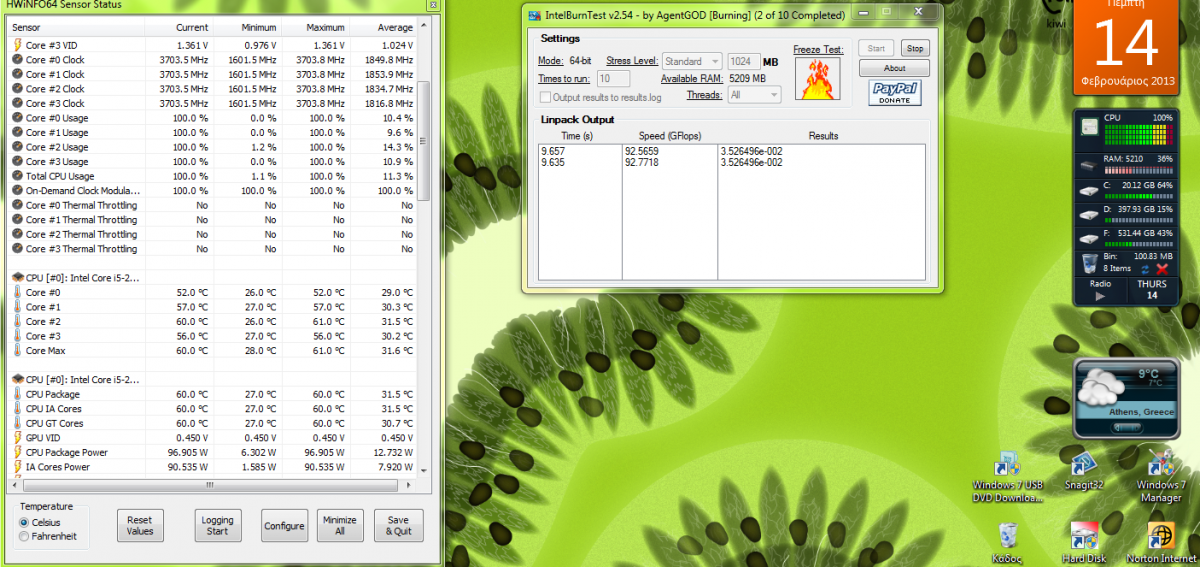The height and width of the screenshot is (567, 1200).
Task: Open the About dialog of IntelBurnTest
Action: point(894,68)
